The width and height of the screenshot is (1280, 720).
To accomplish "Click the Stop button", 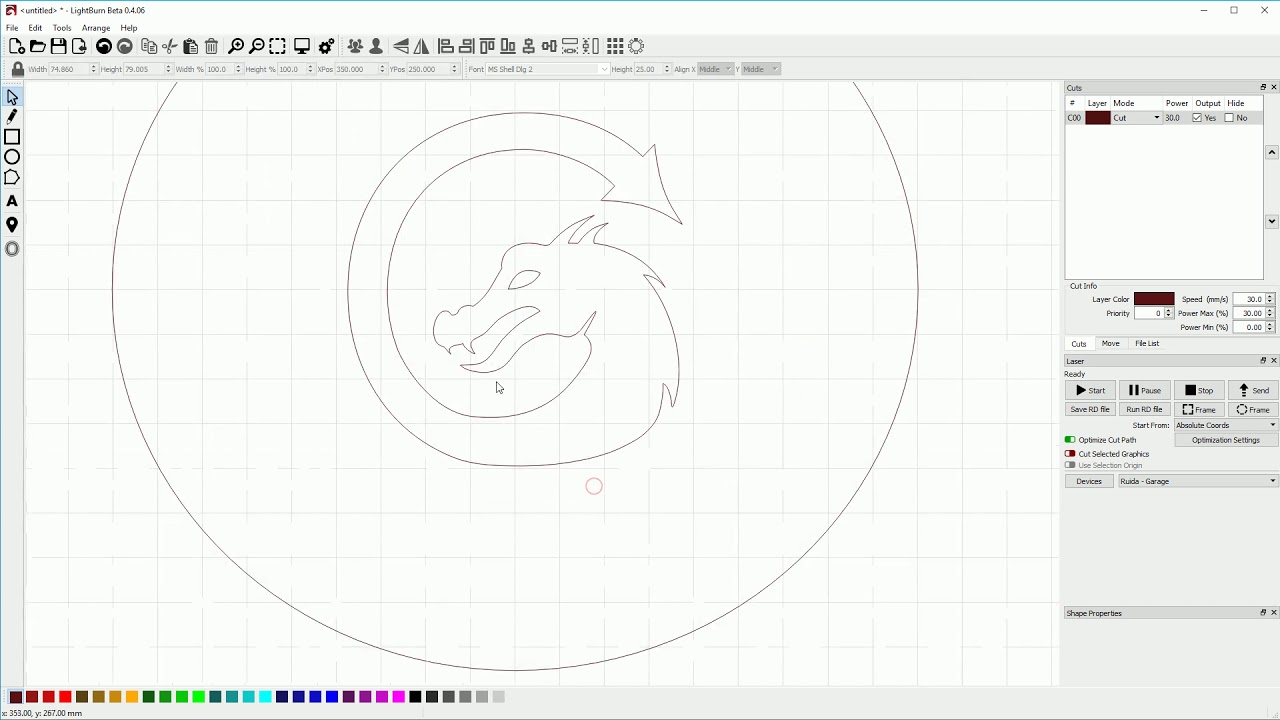I will pyautogui.click(x=1198, y=390).
